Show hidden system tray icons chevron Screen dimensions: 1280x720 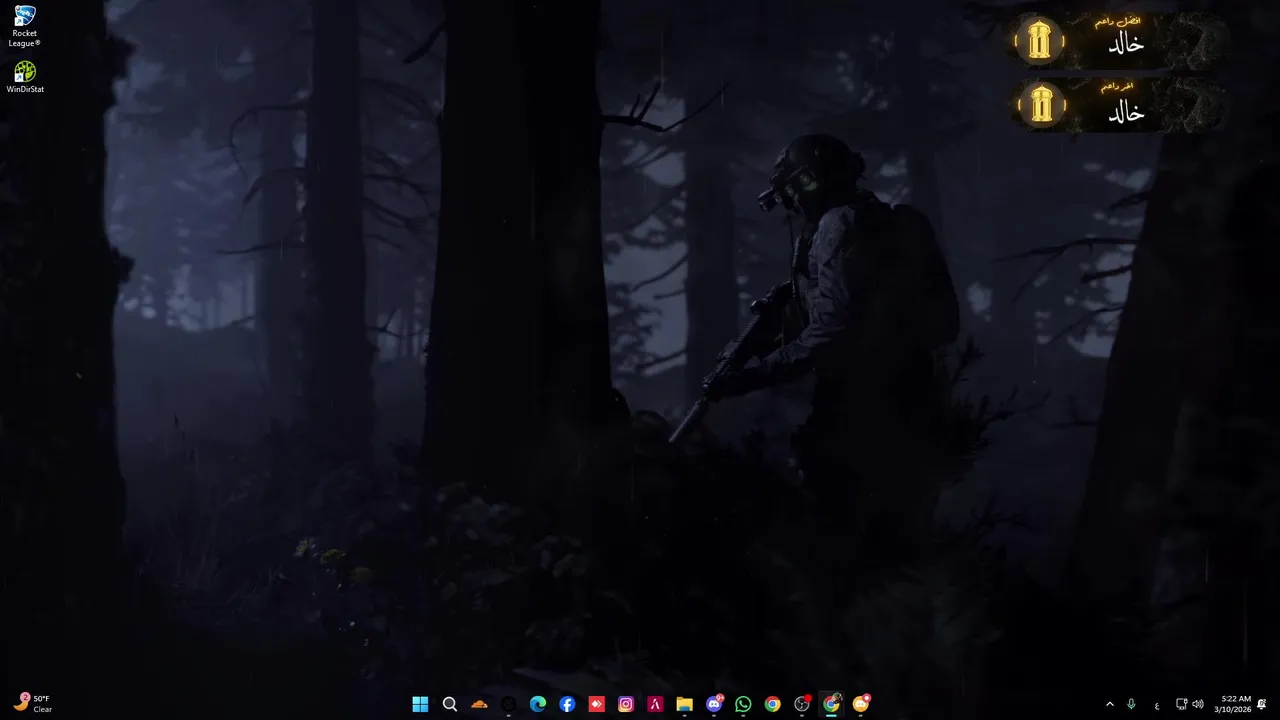(1109, 704)
